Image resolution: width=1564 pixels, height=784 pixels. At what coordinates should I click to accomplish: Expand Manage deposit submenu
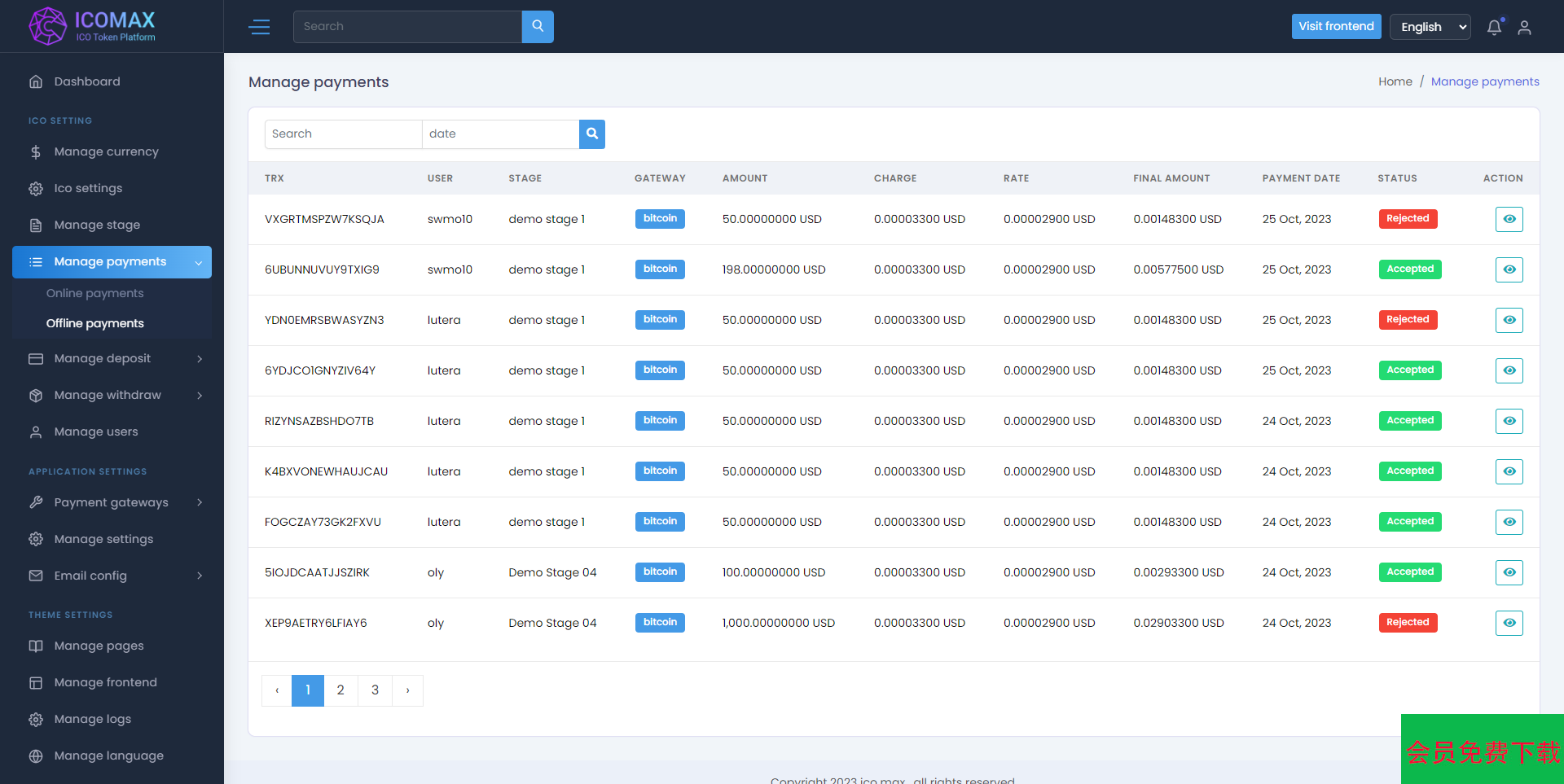pos(112,358)
